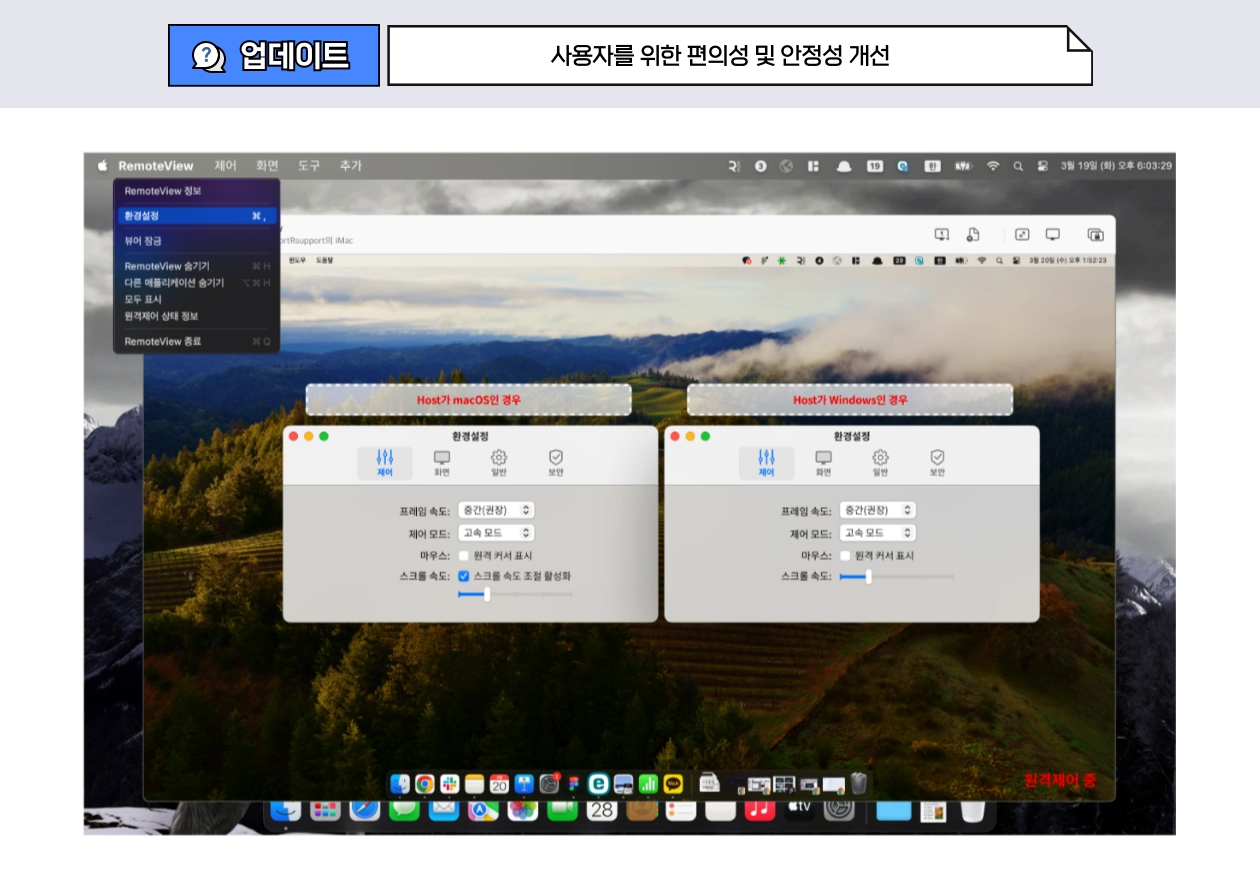Image resolution: width=1260 pixels, height=891 pixels.
Task: Open 프레임 속도 dropdown in Windows host window
Action: coord(878,510)
